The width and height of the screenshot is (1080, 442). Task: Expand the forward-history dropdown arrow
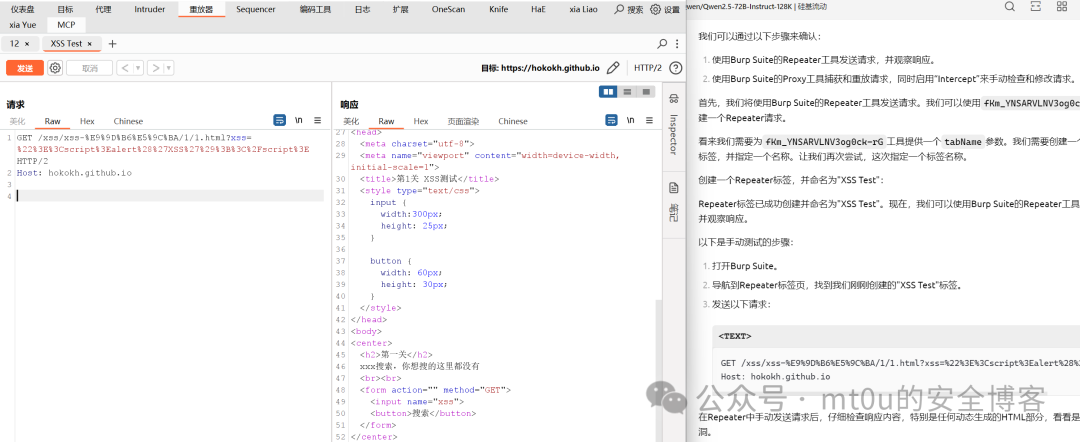[169, 68]
